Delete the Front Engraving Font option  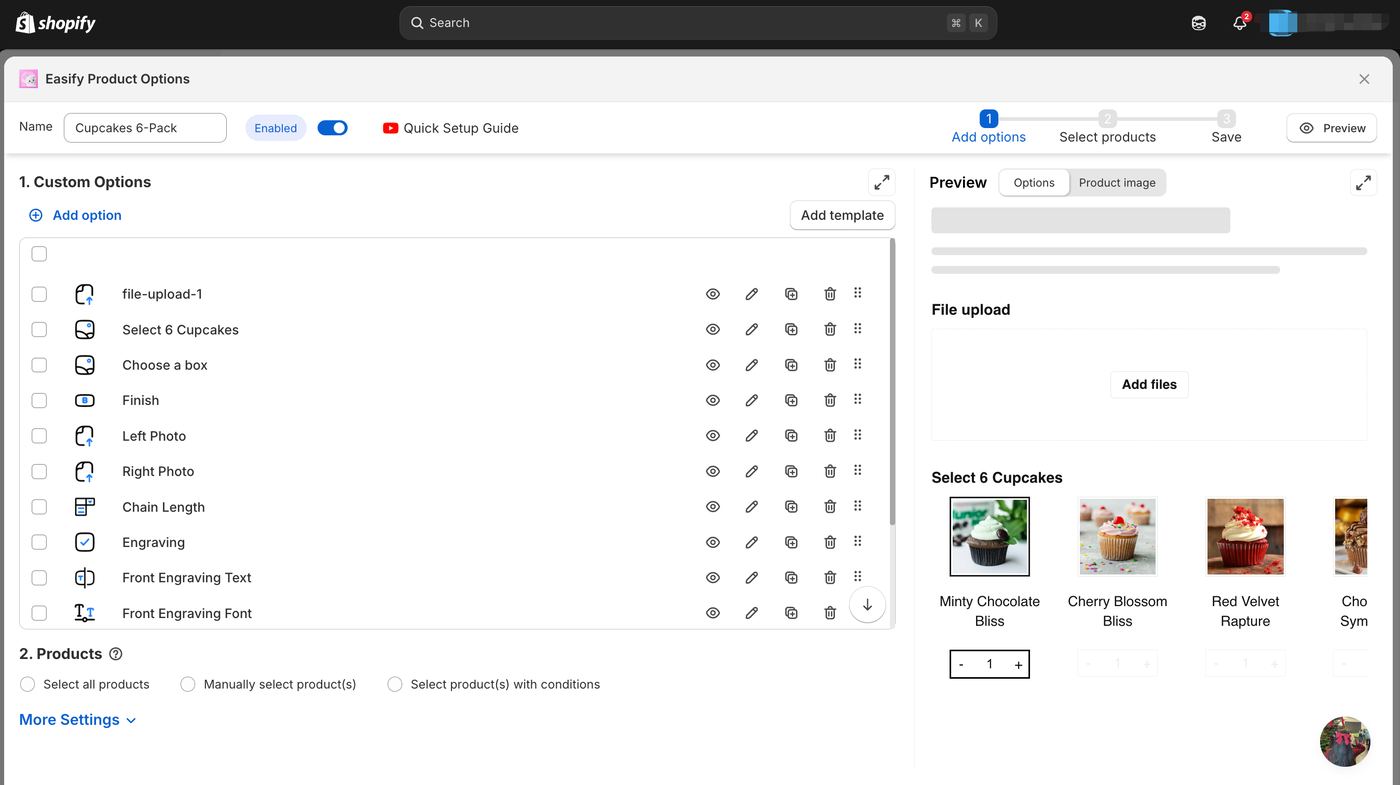(x=830, y=613)
